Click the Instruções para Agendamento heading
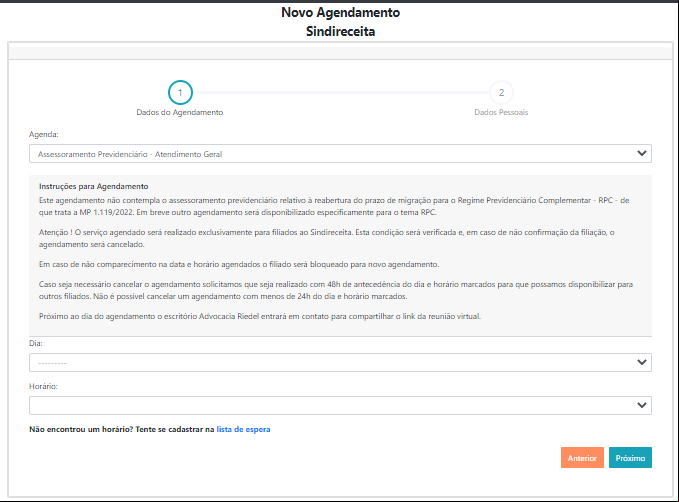This screenshot has height=502, width=679. pos(94,186)
